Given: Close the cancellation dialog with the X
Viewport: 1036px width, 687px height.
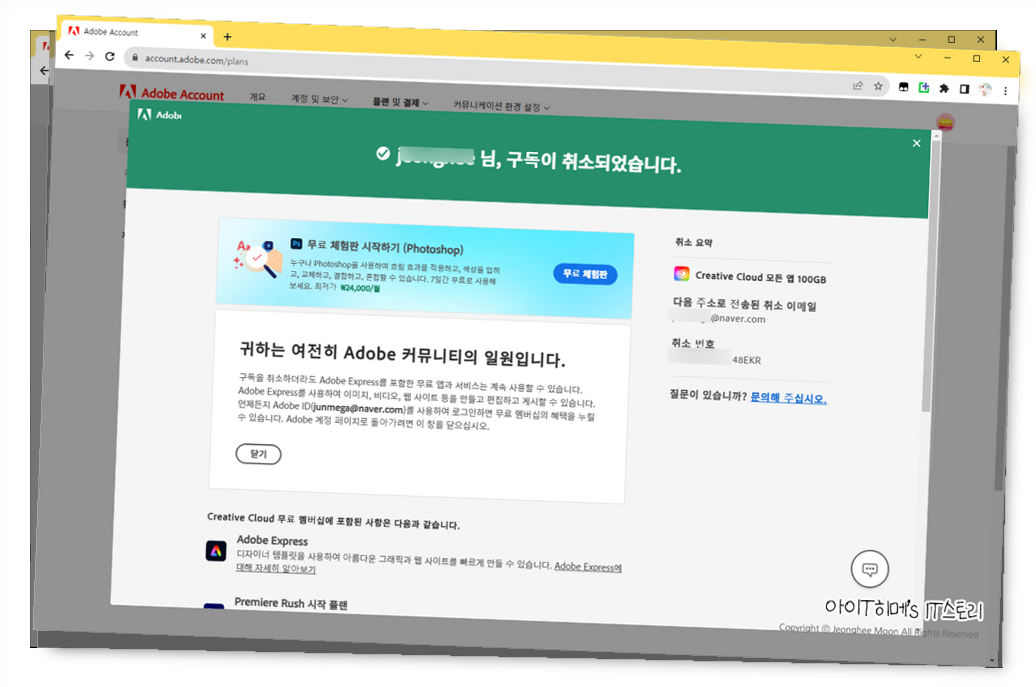Looking at the screenshot, I should (x=916, y=143).
